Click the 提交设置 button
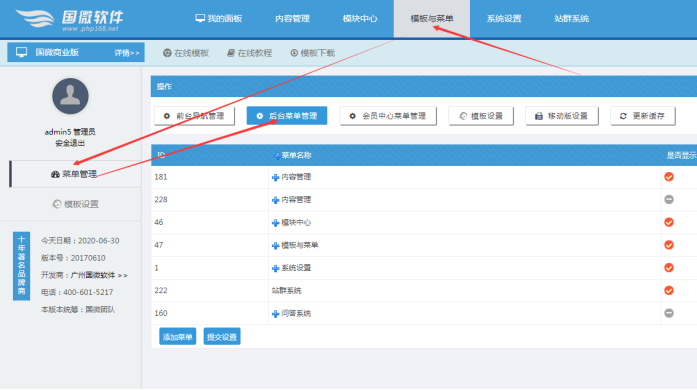Screen dimensions: 697x390 coord(222,337)
